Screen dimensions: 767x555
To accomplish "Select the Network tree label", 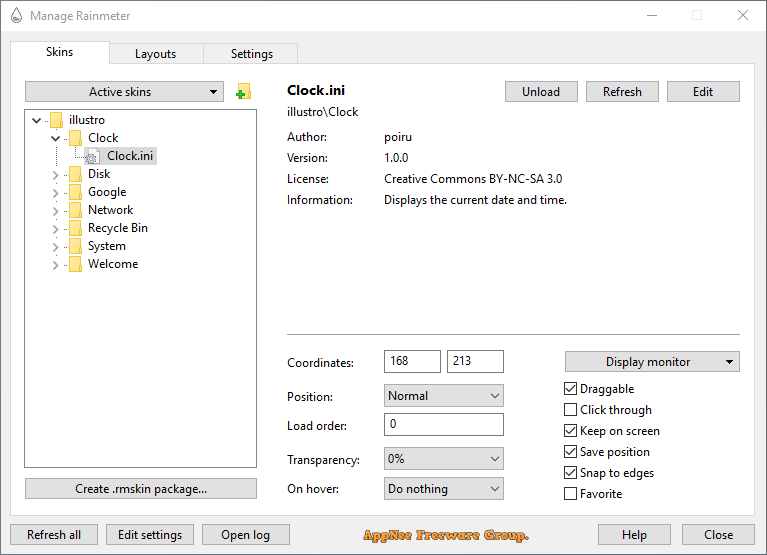I will pyautogui.click(x=111, y=210).
